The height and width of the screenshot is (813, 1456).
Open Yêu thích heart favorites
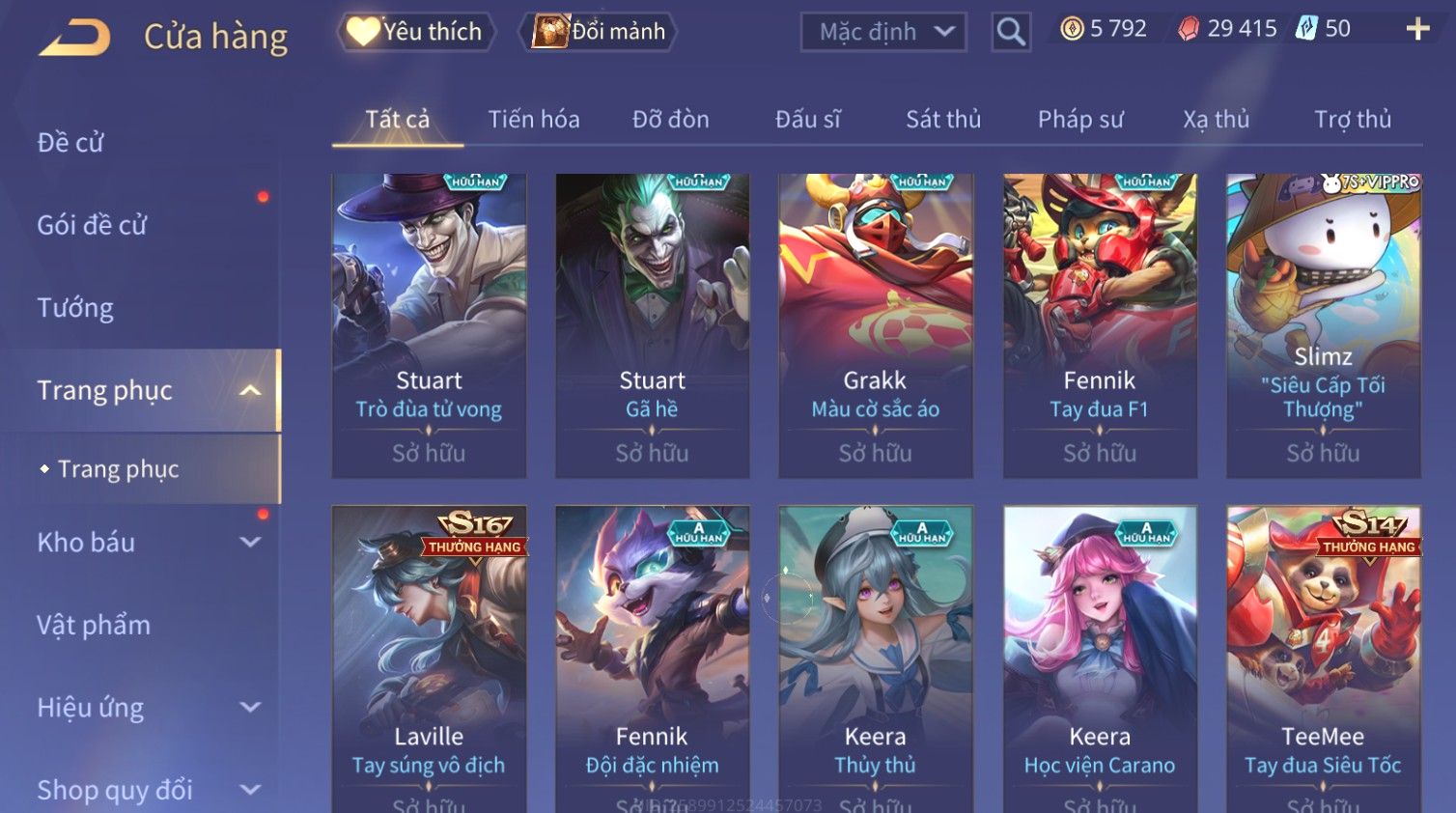point(416,32)
